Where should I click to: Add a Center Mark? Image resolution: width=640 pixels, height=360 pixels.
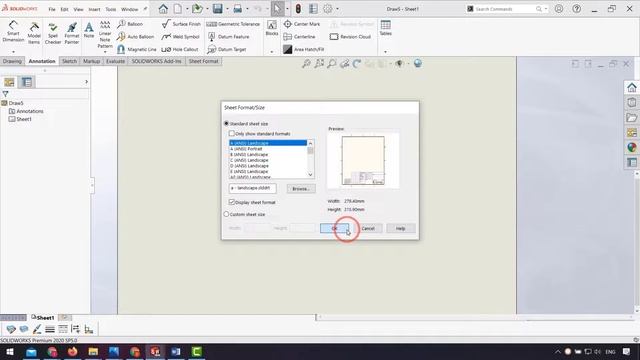[x=302, y=24]
